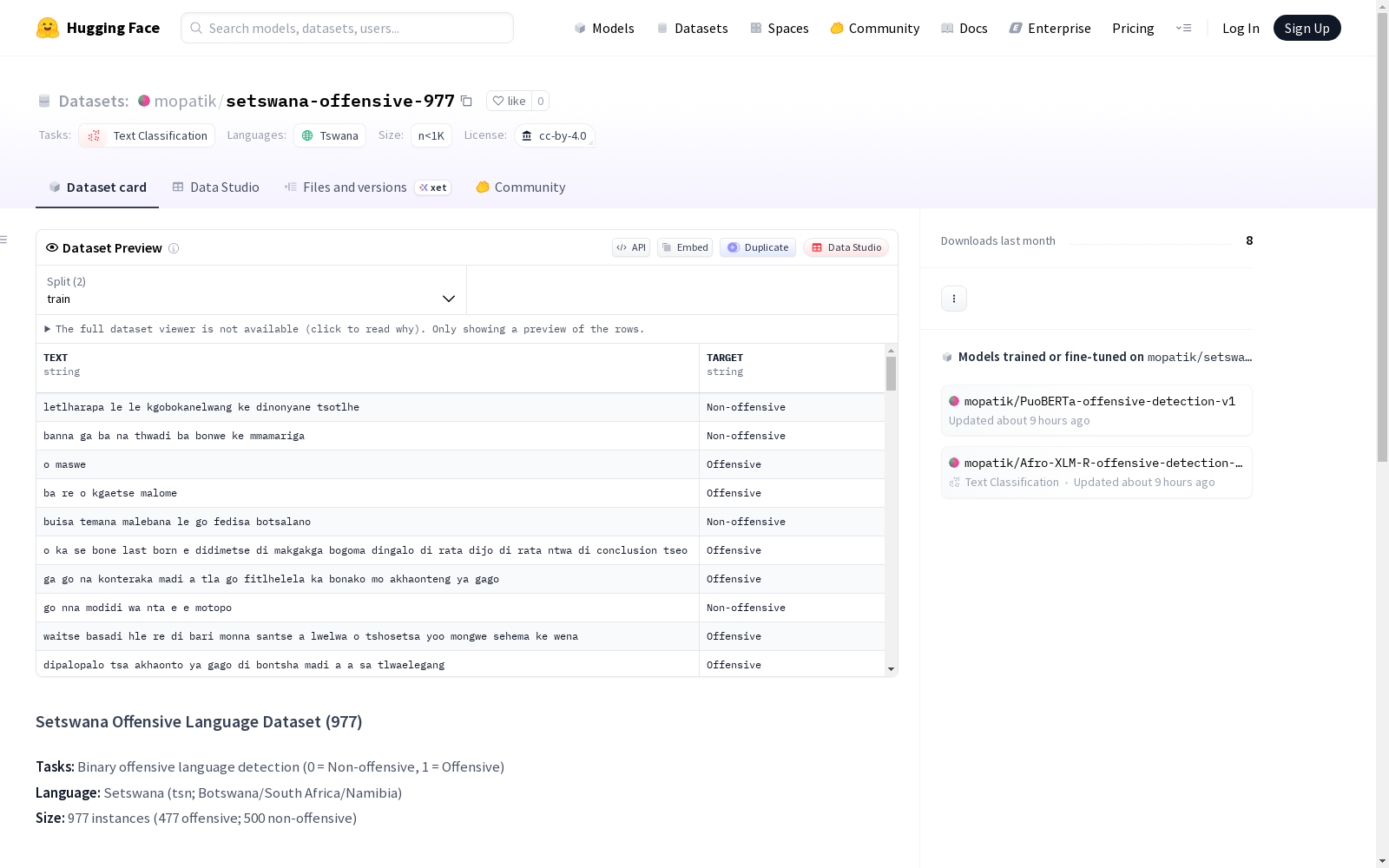
Task: Expand the Split train dropdown
Action: [252, 290]
